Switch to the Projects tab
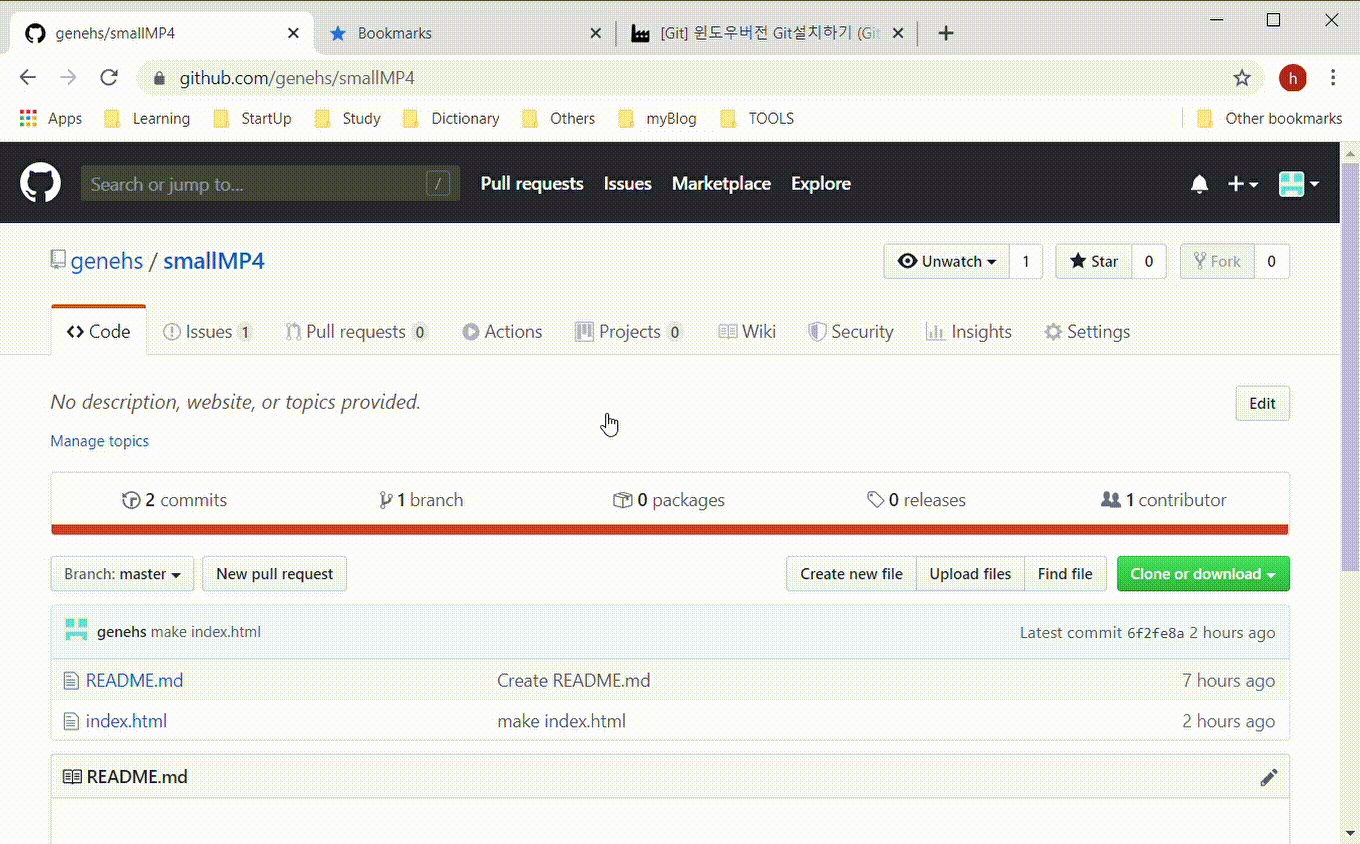Image resolution: width=1360 pixels, height=844 pixels. [629, 331]
